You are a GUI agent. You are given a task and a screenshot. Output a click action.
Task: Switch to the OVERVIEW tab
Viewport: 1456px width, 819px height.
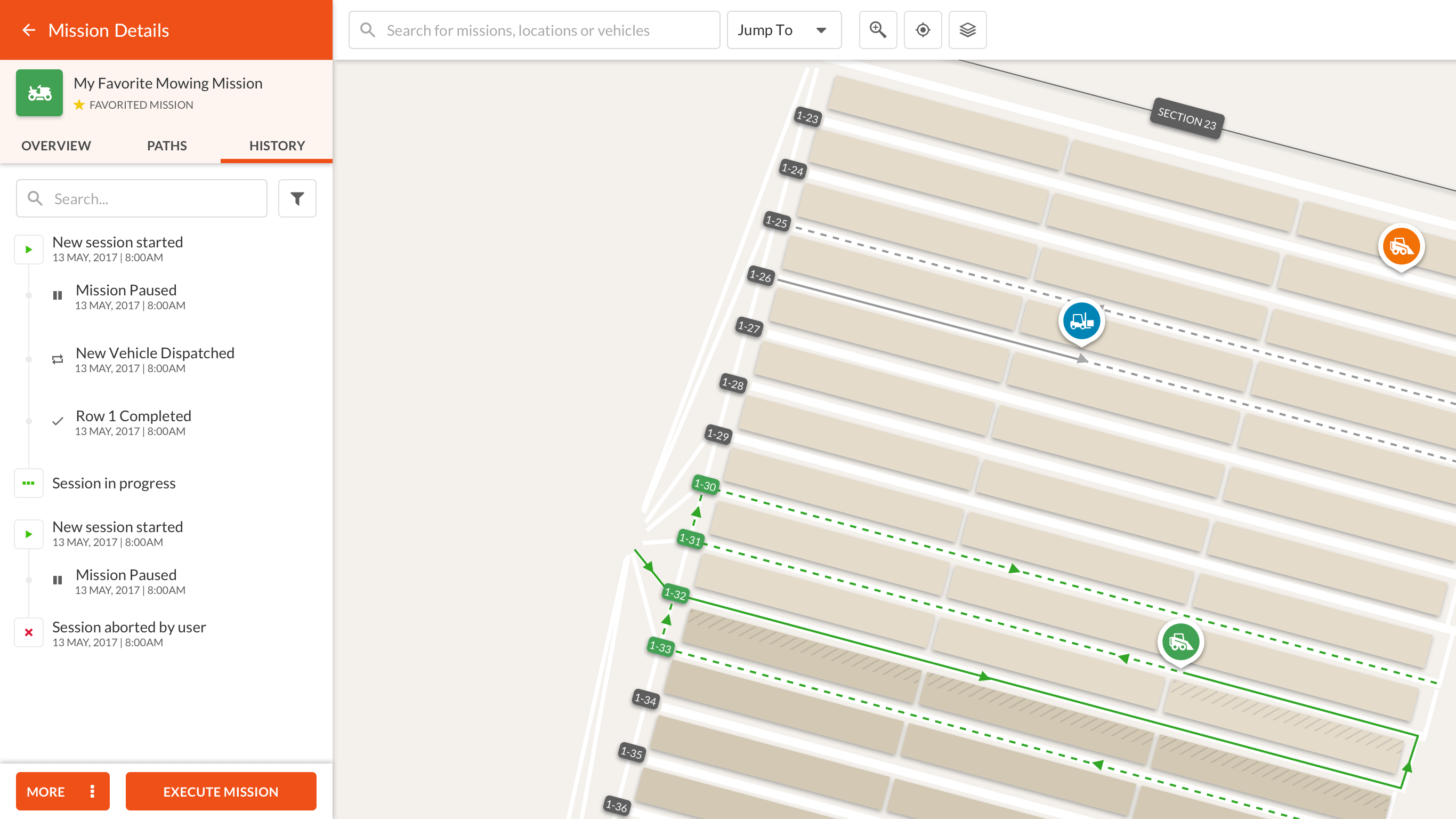[56, 146]
